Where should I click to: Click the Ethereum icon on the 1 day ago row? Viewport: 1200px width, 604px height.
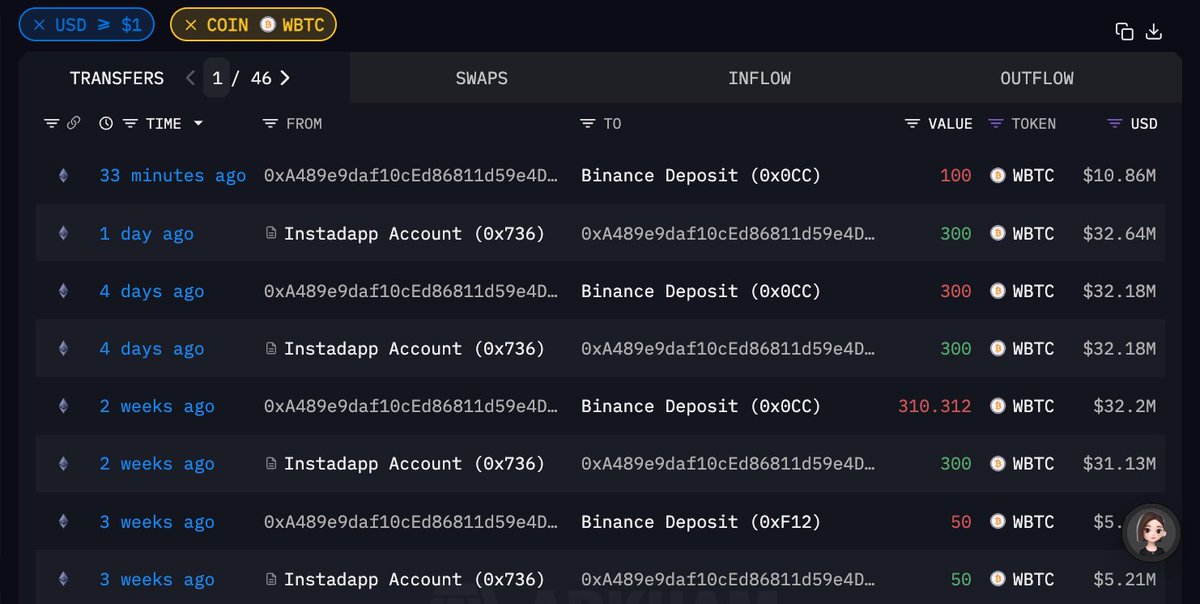click(64, 234)
